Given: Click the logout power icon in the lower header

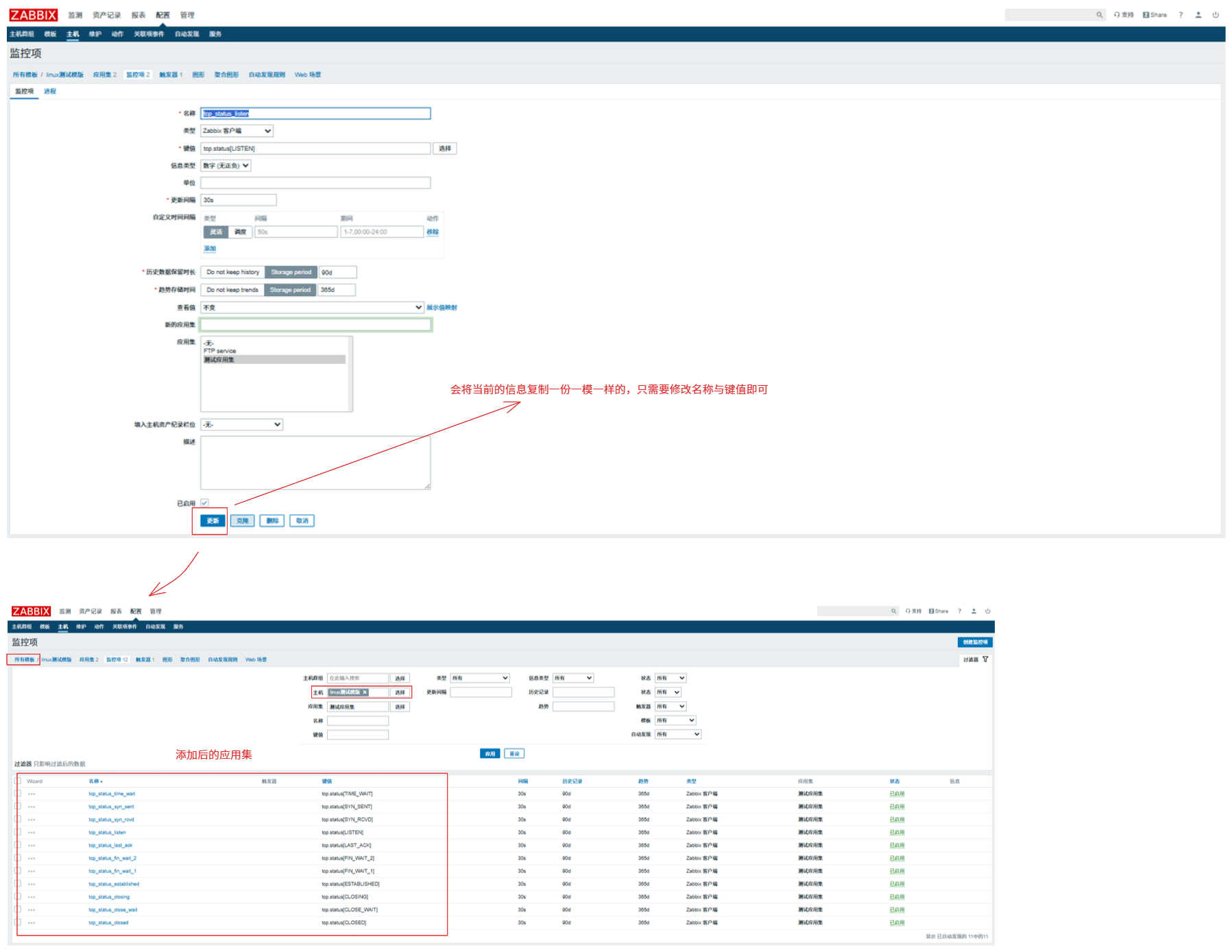Looking at the screenshot, I should (988, 611).
